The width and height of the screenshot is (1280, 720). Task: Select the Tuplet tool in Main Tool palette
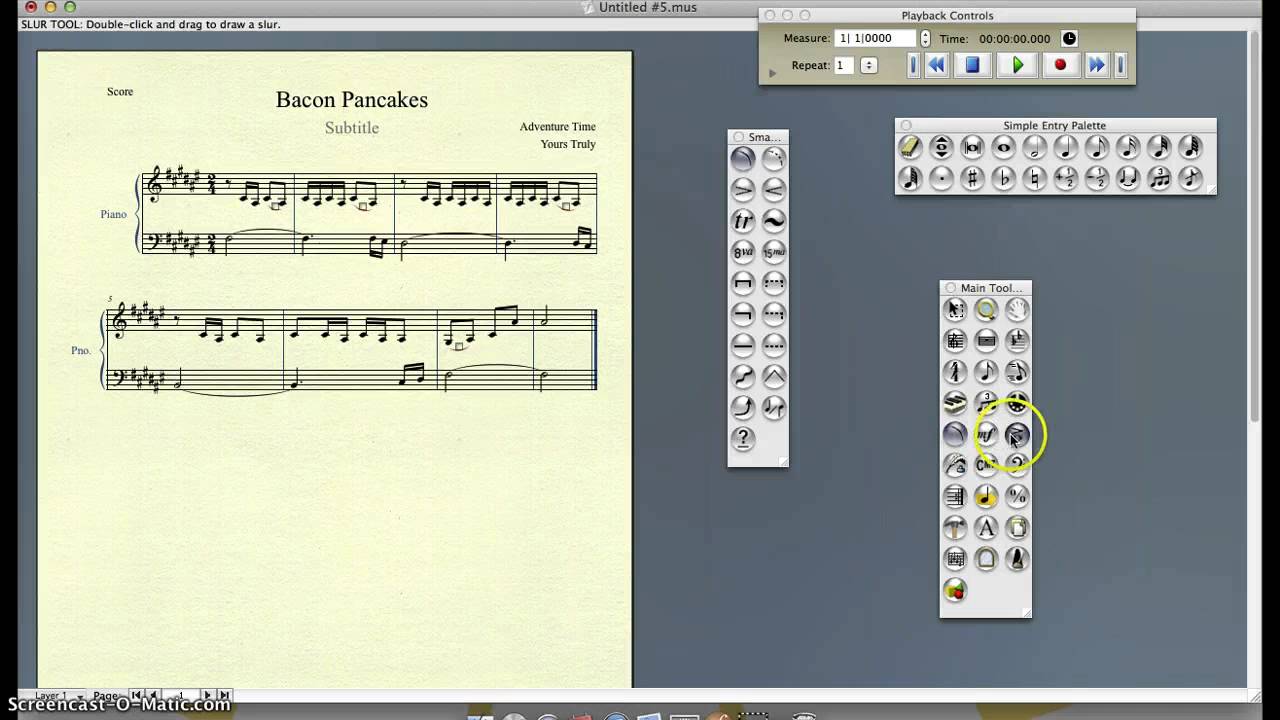986,403
